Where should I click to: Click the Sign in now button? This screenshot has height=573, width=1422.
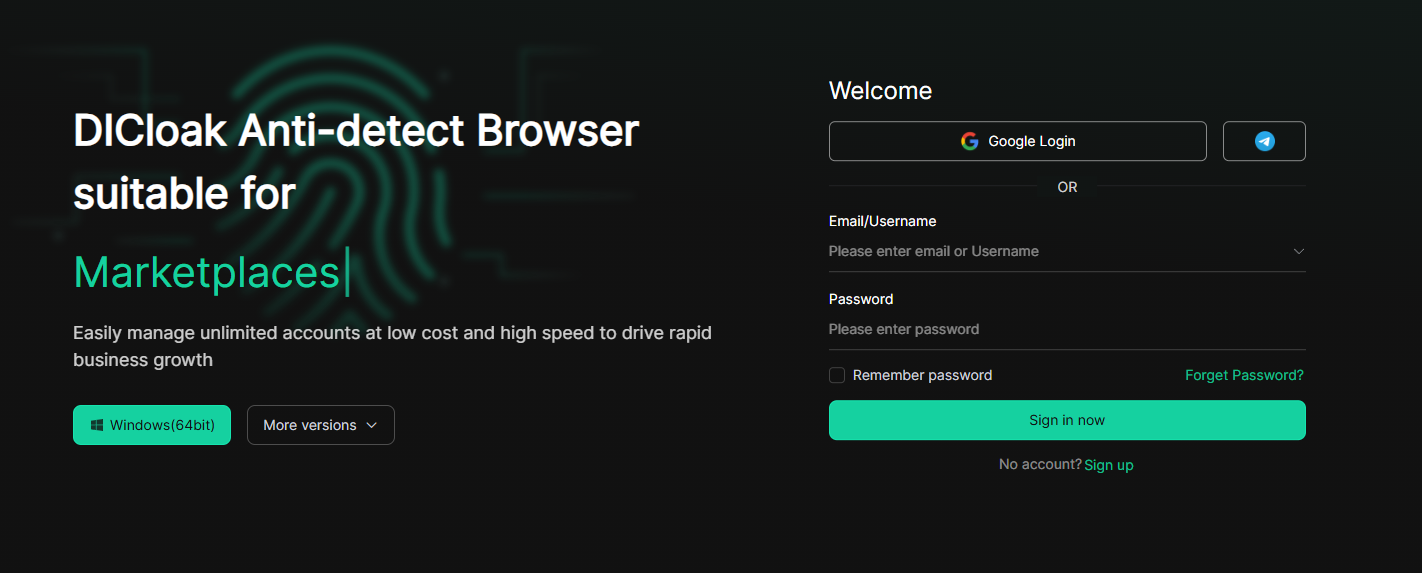[x=1067, y=420]
